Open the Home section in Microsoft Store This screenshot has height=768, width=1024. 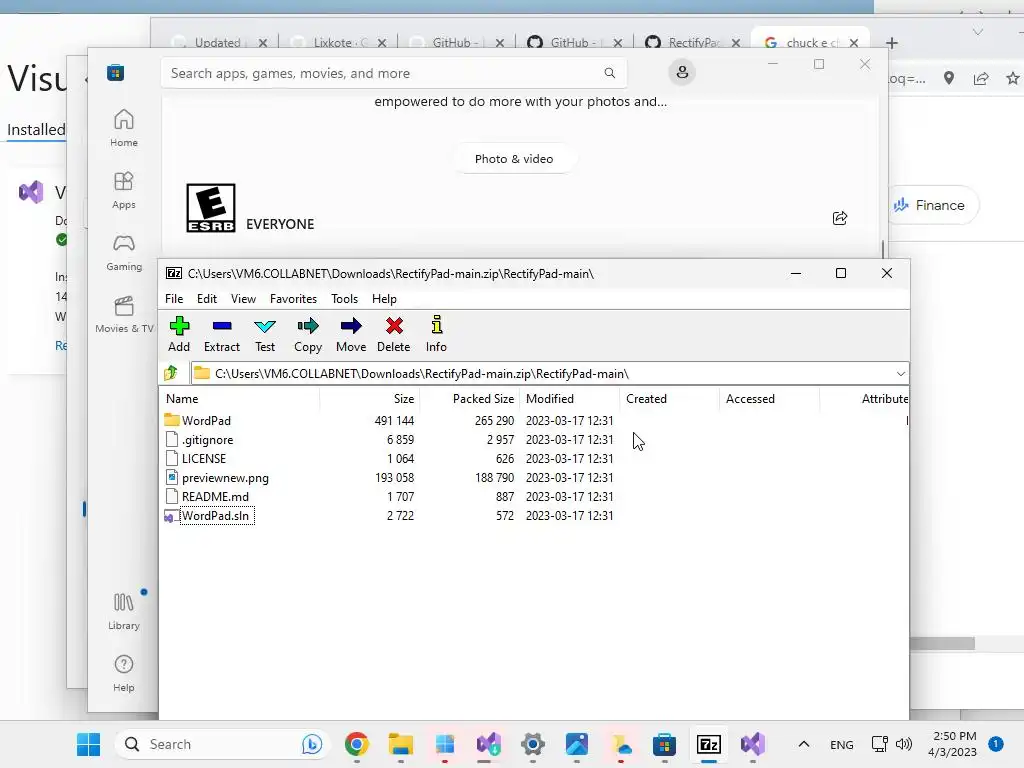click(x=123, y=128)
